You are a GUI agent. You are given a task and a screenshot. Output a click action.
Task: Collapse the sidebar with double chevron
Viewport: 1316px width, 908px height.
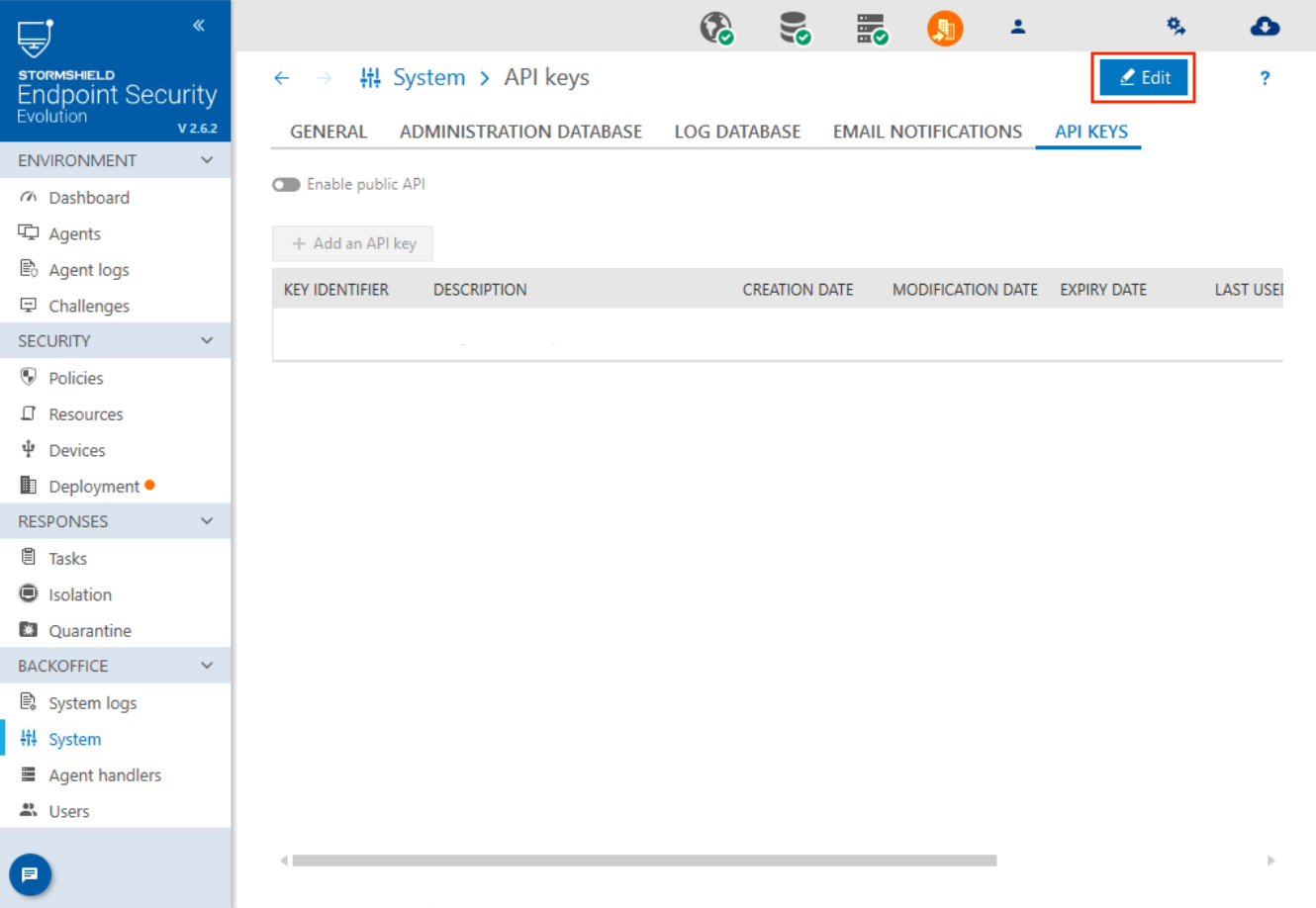tap(199, 26)
